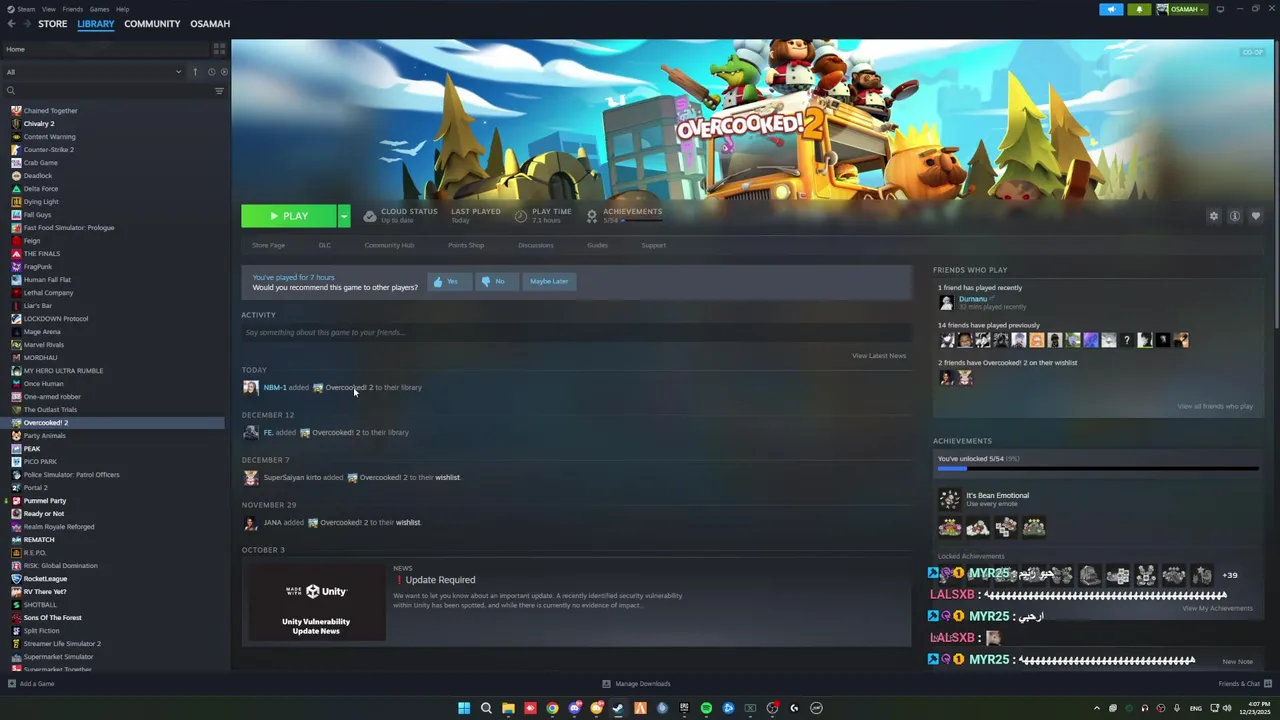Click Add a Game button
This screenshot has height=720, width=1280.
pyautogui.click(x=31, y=684)
